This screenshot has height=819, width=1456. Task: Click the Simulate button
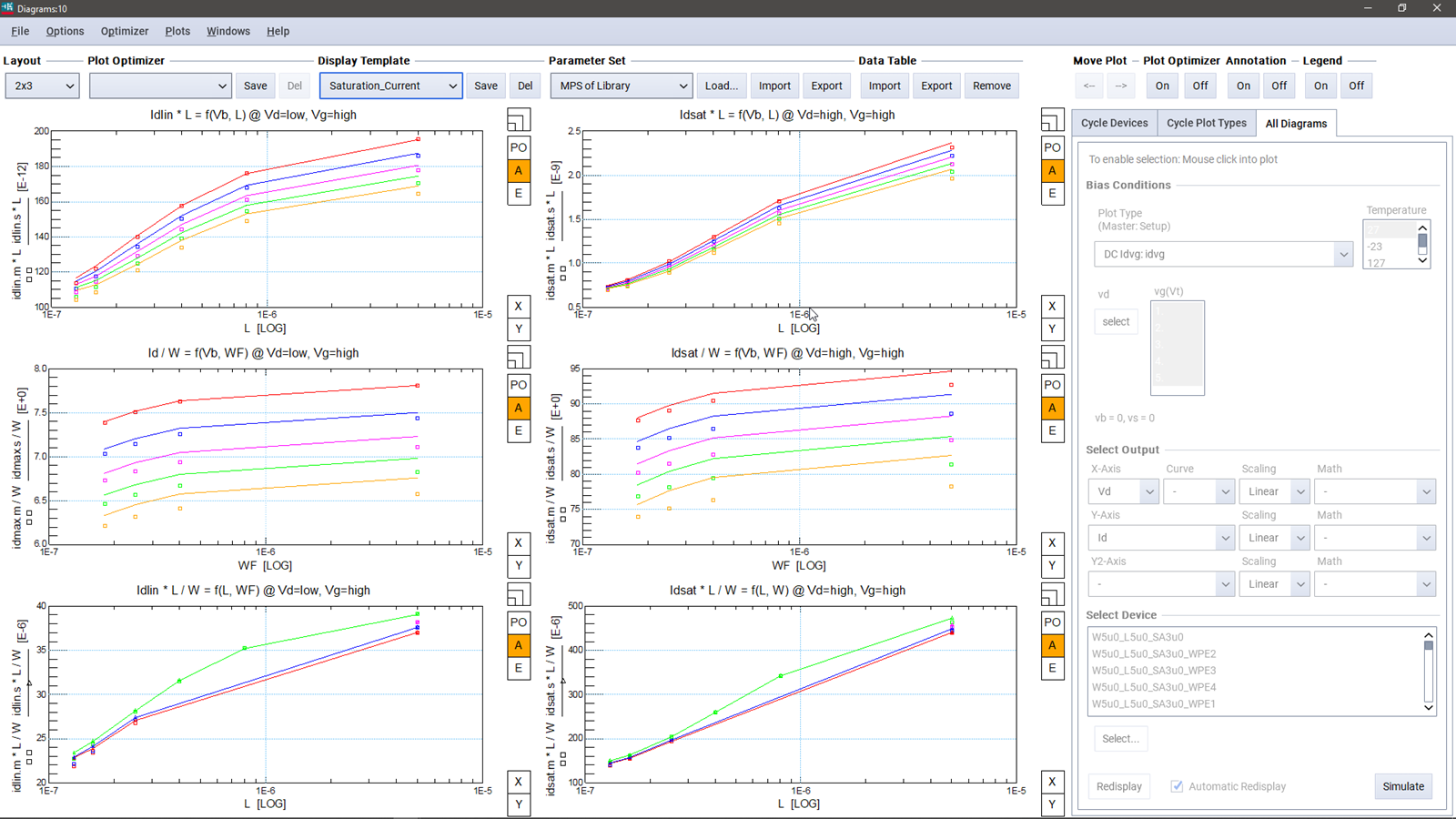point(1402,786)
